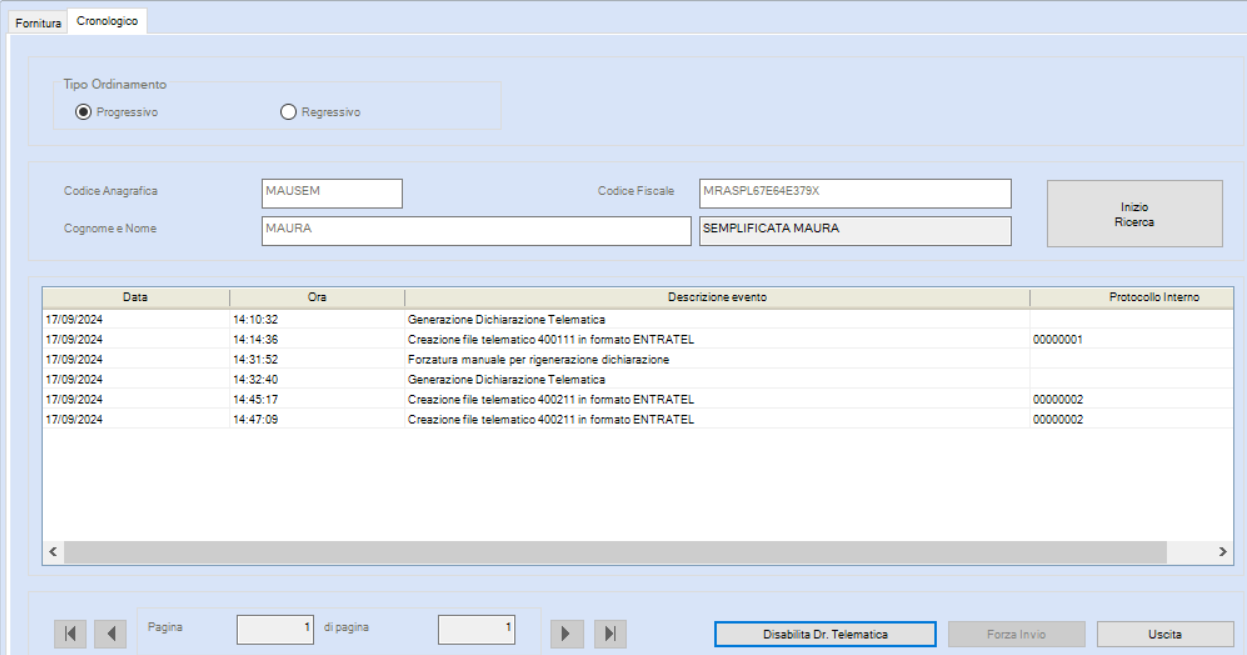Select the 14:32:40 Generazione Dichiarazione row
This screenshot has width=1247, height=655.
[637, 379]
